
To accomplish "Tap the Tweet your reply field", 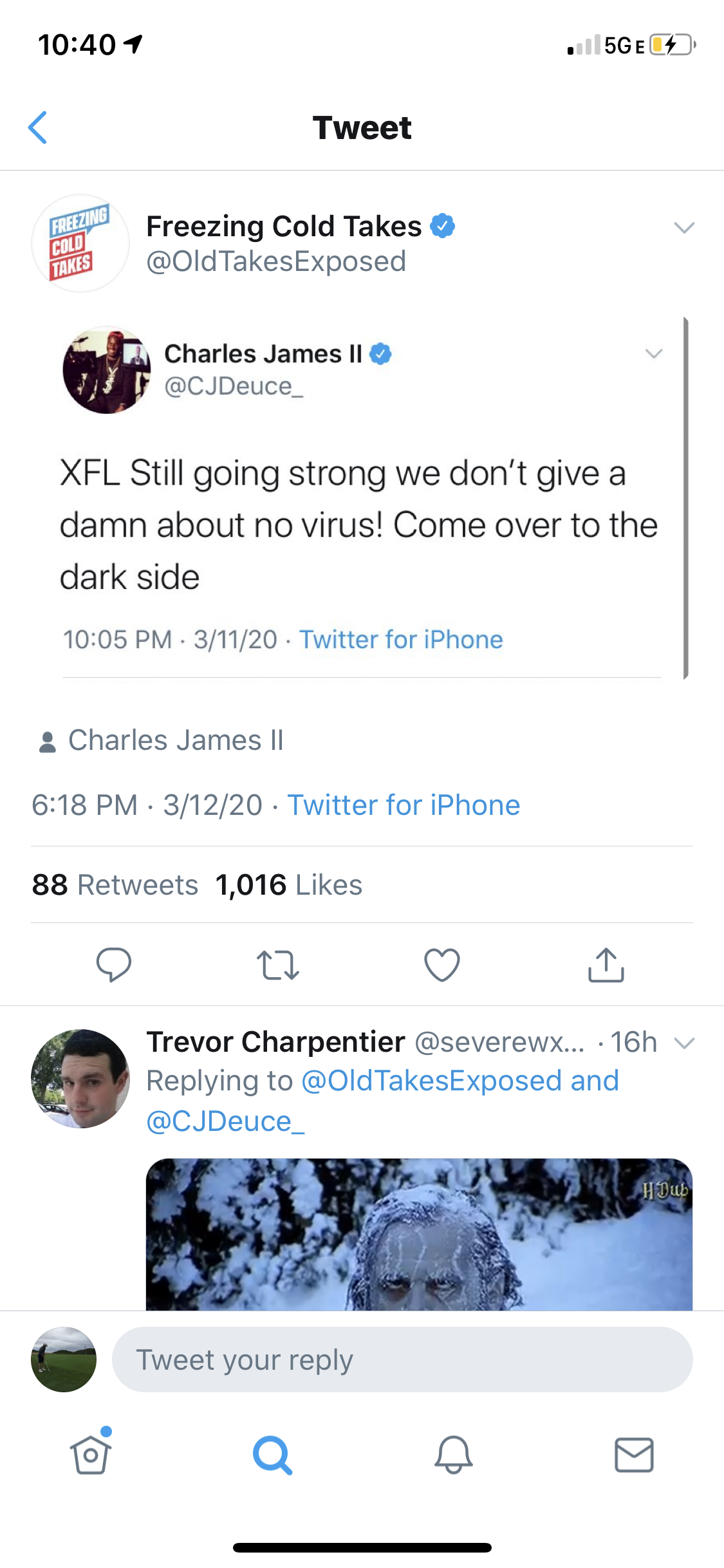I will coord(402,1359).
